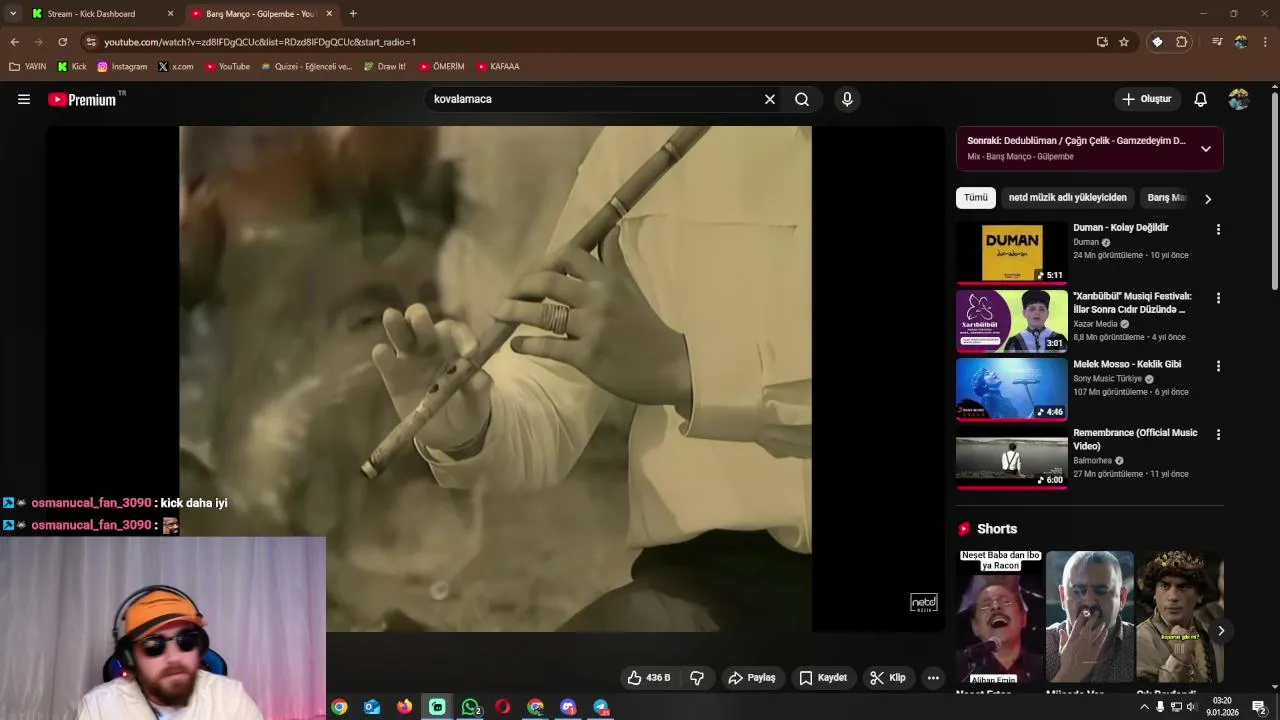
Task: Open Melek Mosso - Keklik Gibi title
Action: 1127,364
